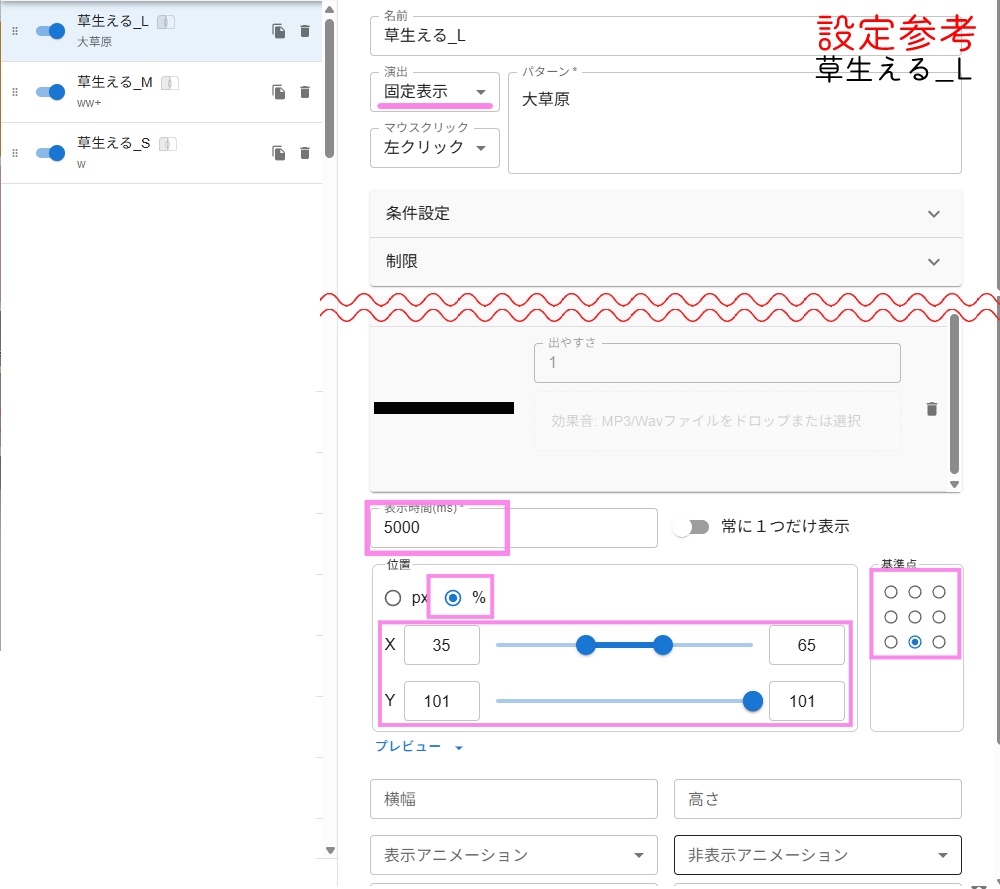The height and width of the screenshot is (889, 1000).
Task: Open the 表示アニメーション dropdown
Action: pyautogui.click(x=513, y=855)
